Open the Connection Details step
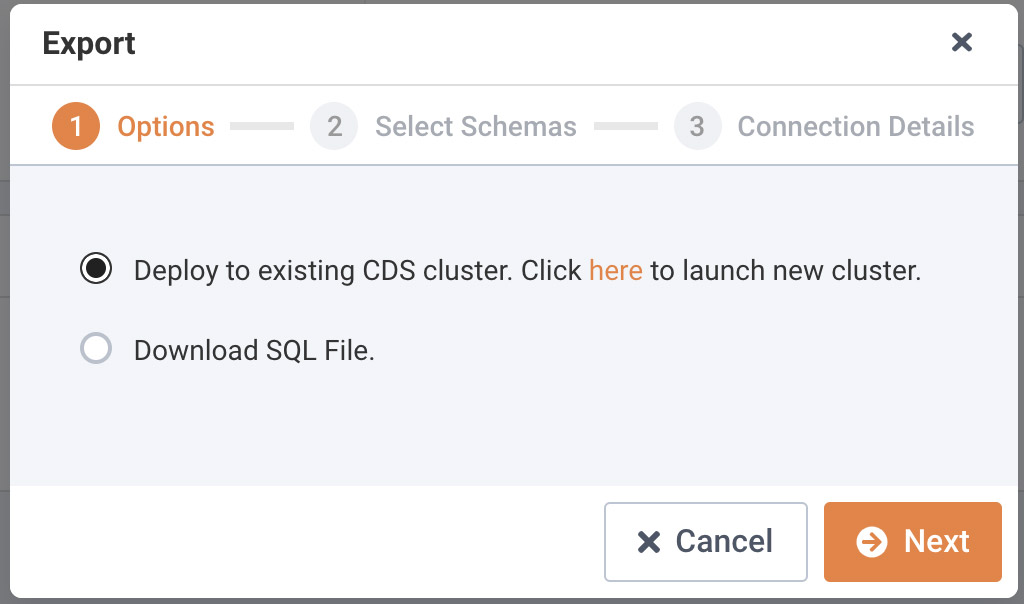The image size is (1024, 604). [856, 127]
